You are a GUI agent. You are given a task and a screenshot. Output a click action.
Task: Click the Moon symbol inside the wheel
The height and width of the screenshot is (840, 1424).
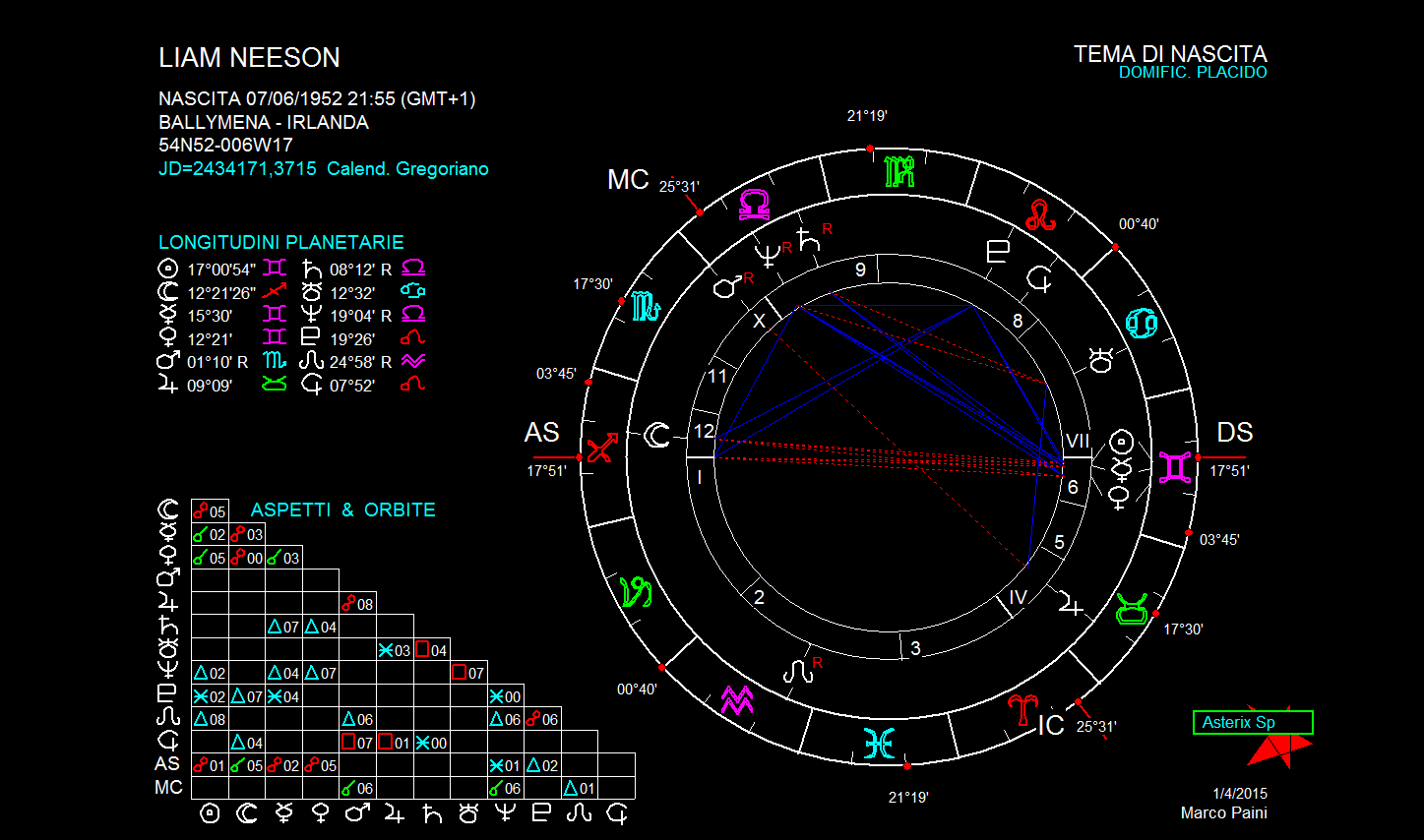(656, 435)
